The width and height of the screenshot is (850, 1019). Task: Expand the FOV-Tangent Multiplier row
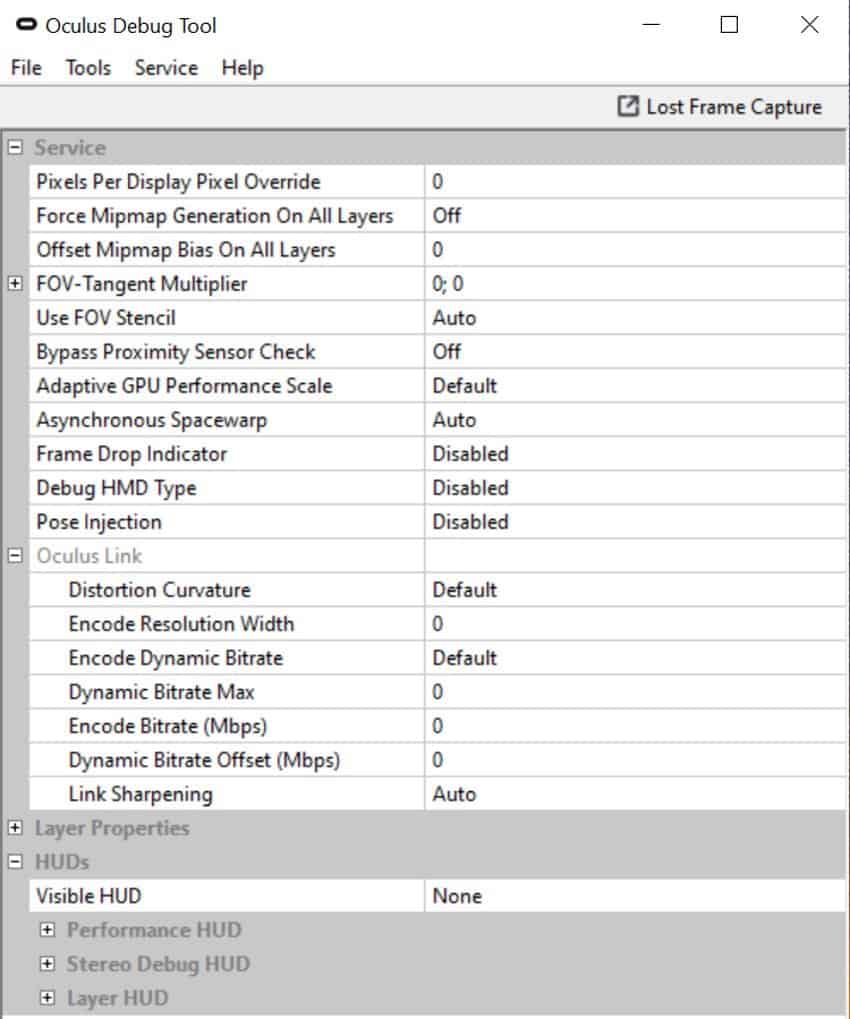[15, 283]
